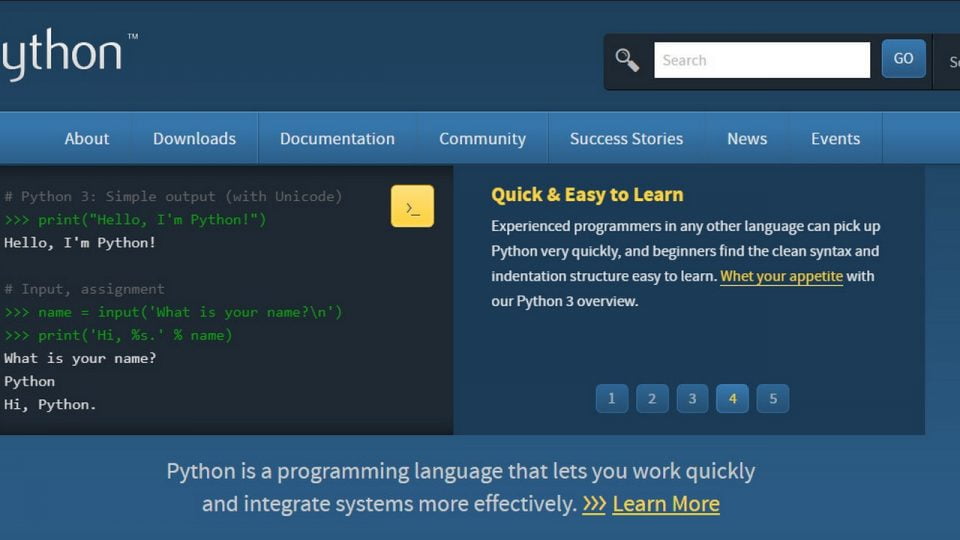Open the Community menu
960x540 pixels.
(x=482, y=139)
